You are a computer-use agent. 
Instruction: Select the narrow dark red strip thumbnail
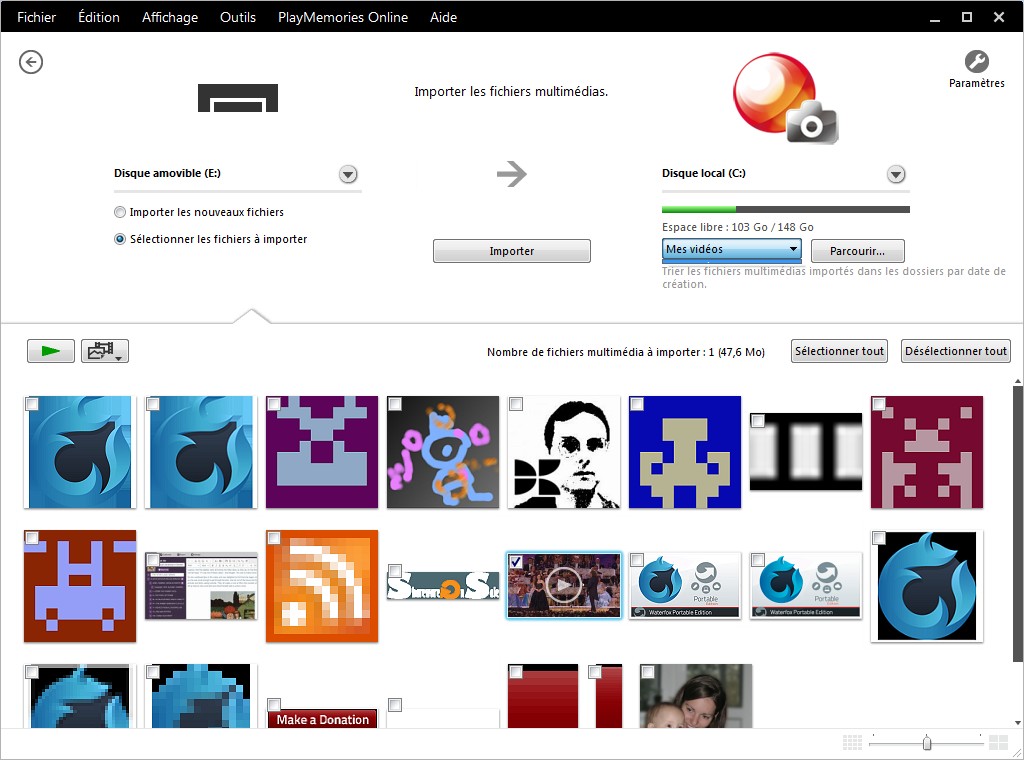coord(606,696)
